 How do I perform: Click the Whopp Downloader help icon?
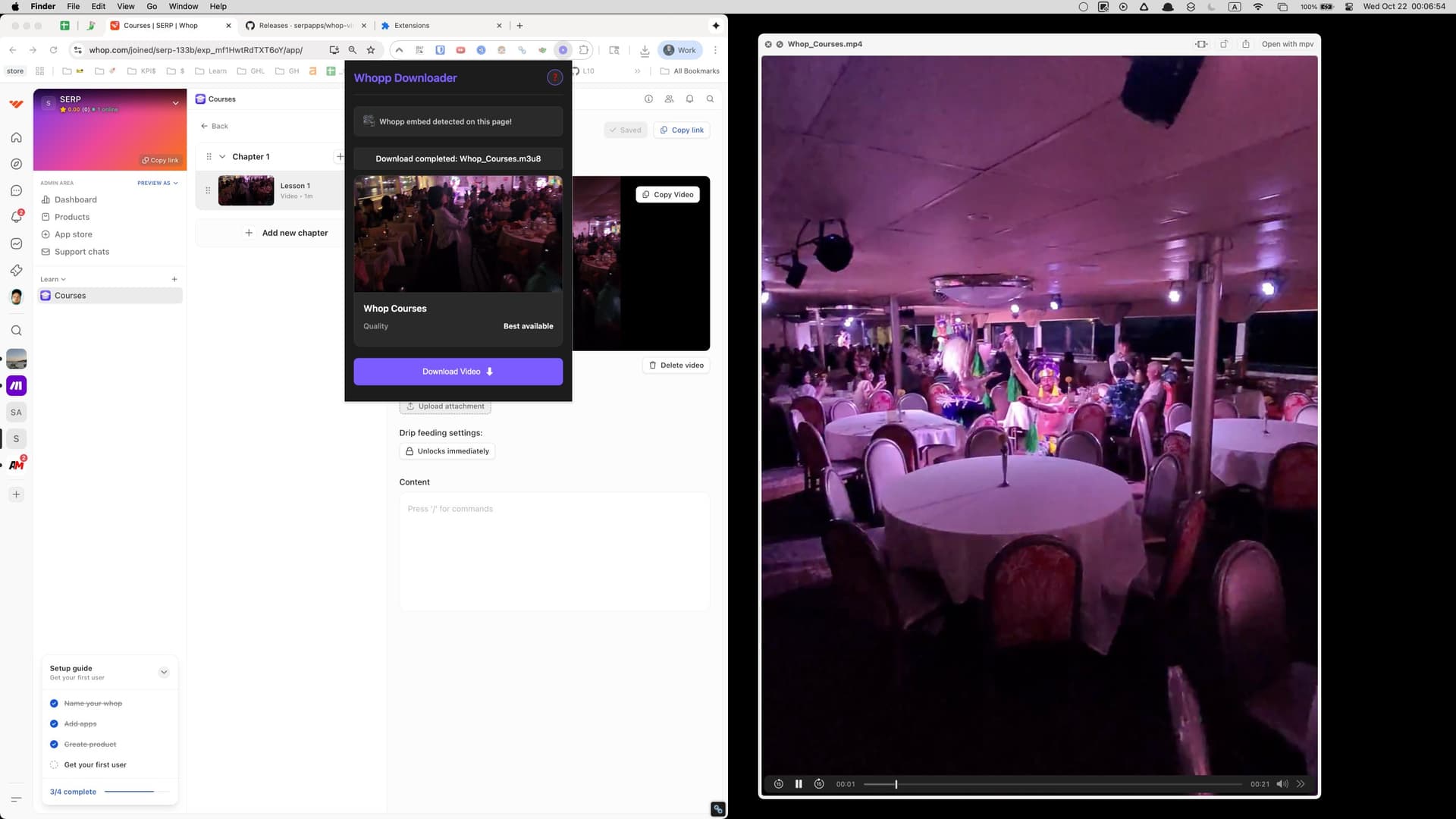click(x=554, y=77)
